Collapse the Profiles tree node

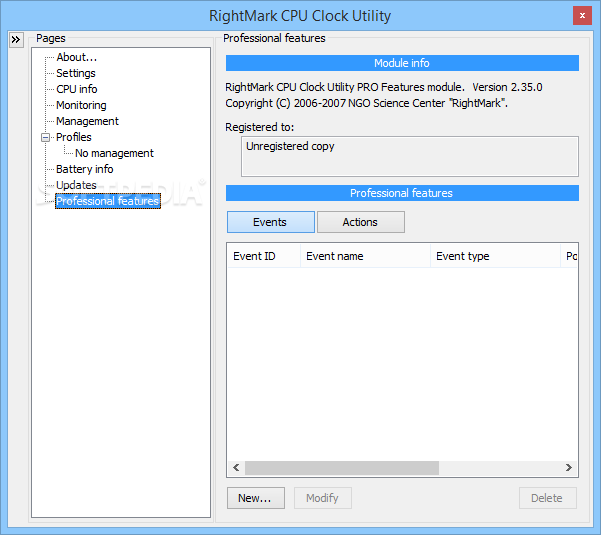45,137
